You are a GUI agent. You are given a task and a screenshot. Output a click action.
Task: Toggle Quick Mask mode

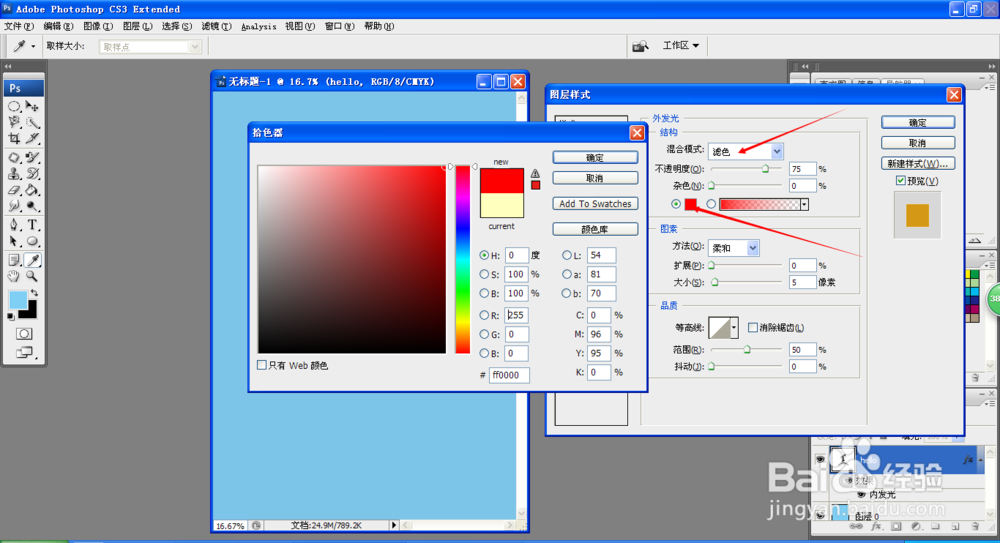(x=24, y=334)
